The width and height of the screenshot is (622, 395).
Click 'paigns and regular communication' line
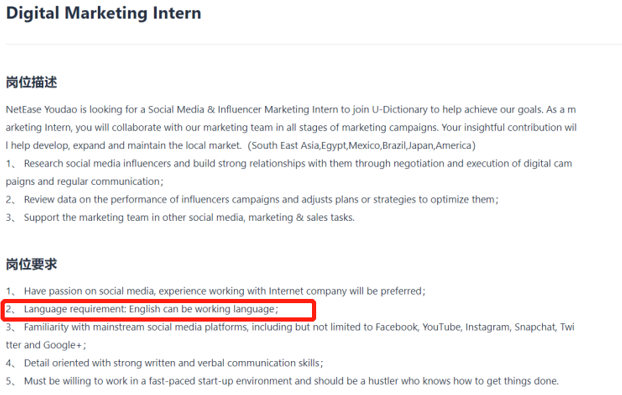click(84, 182)
